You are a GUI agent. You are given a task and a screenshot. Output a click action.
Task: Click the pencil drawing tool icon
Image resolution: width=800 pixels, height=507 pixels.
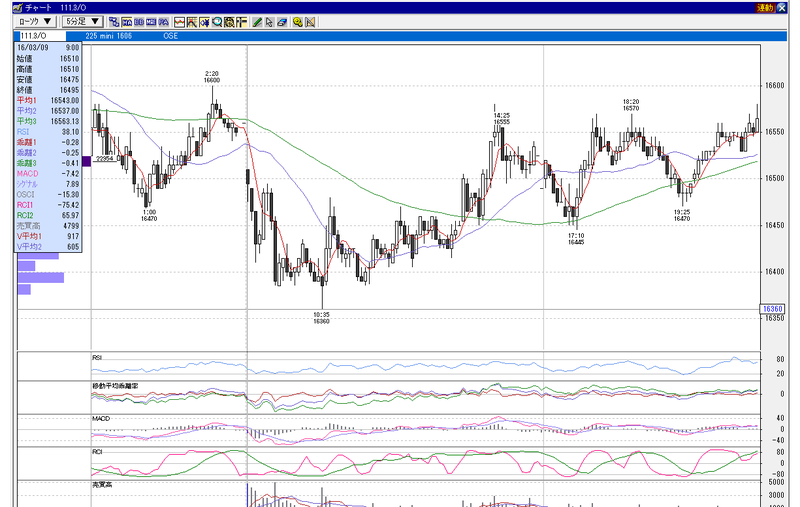[257, 21]
